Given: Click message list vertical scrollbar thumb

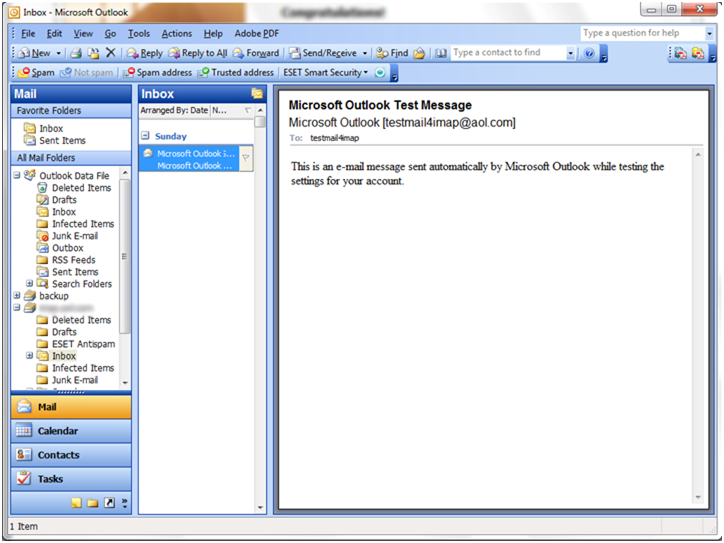Looking at the screenshot, I should [x=260, y=121].
